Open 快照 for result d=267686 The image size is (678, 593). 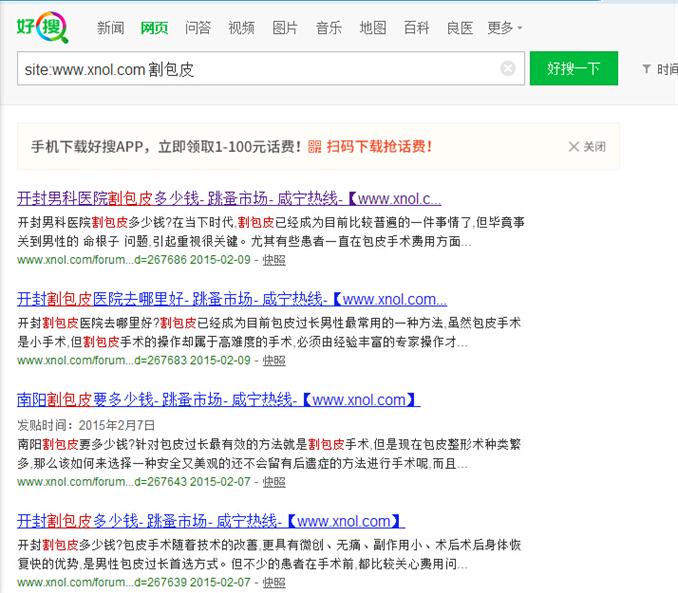(x=274, y=260)
